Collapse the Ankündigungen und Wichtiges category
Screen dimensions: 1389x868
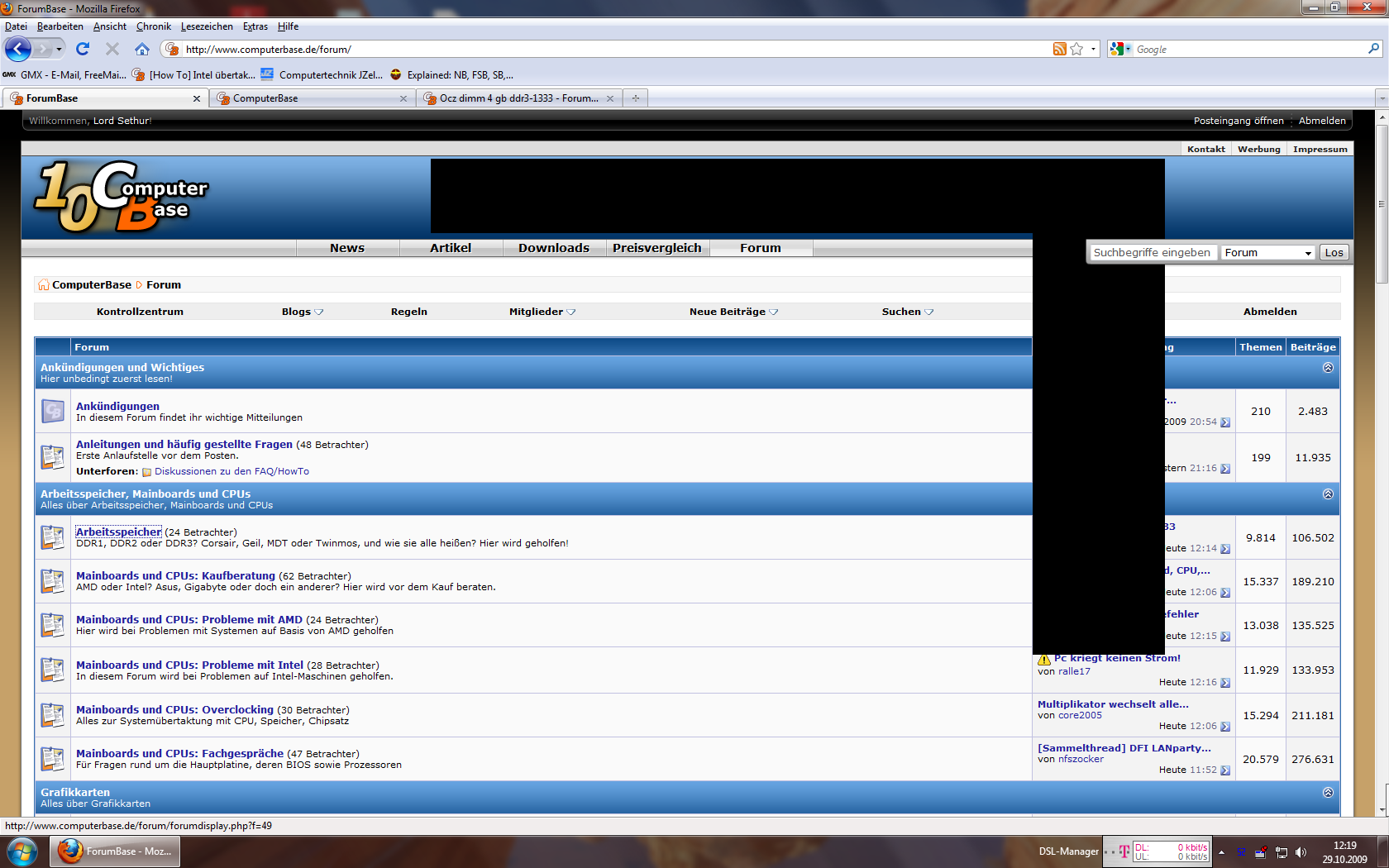(1328, 368)
